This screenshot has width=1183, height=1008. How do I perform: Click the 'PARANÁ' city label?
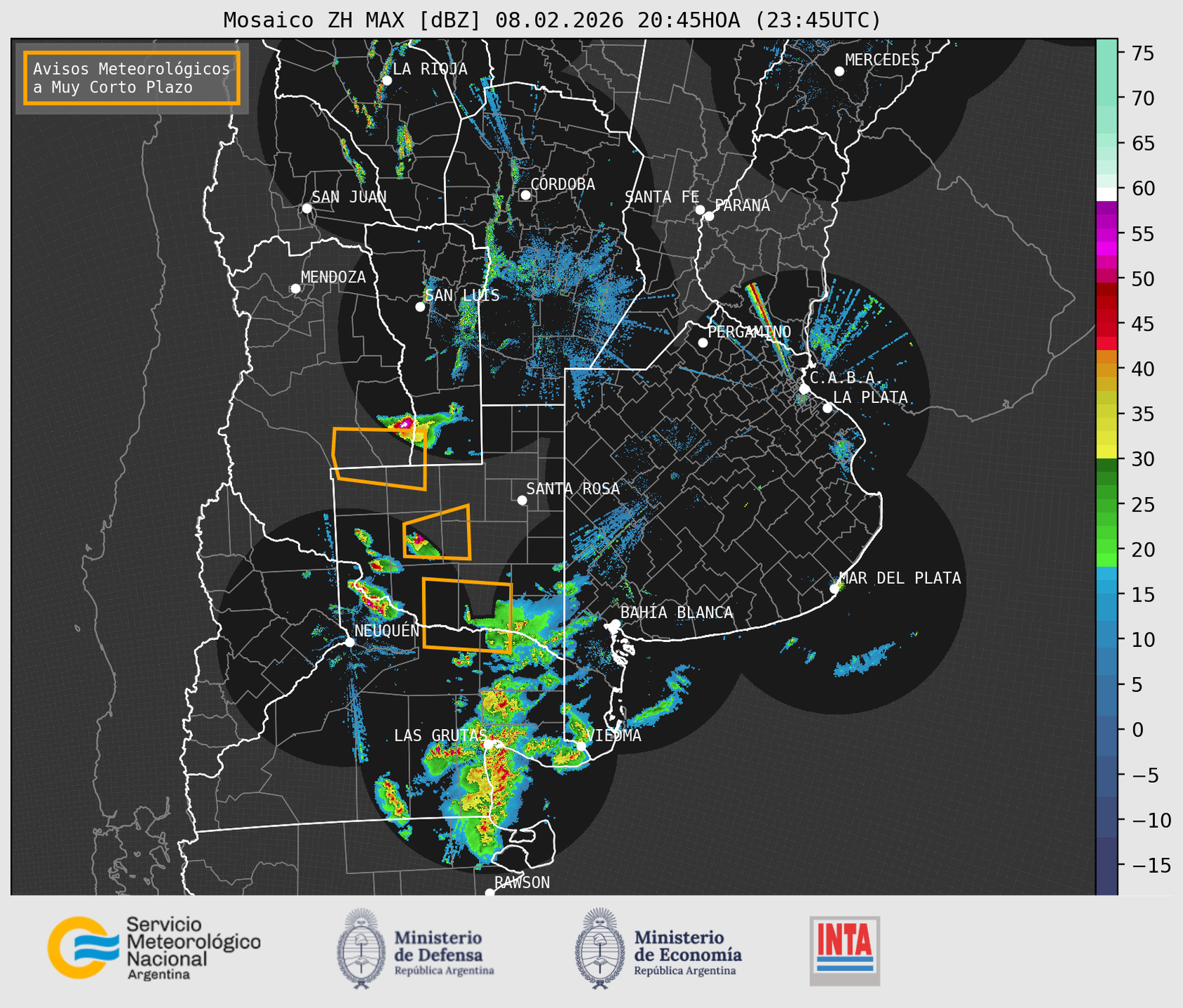pos(742,205)
